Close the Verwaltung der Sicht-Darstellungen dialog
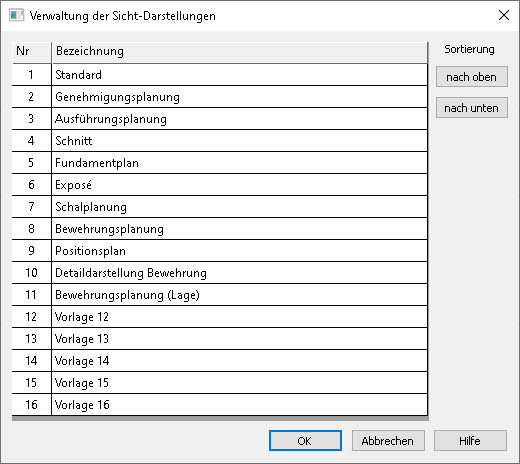 [504, 15]
